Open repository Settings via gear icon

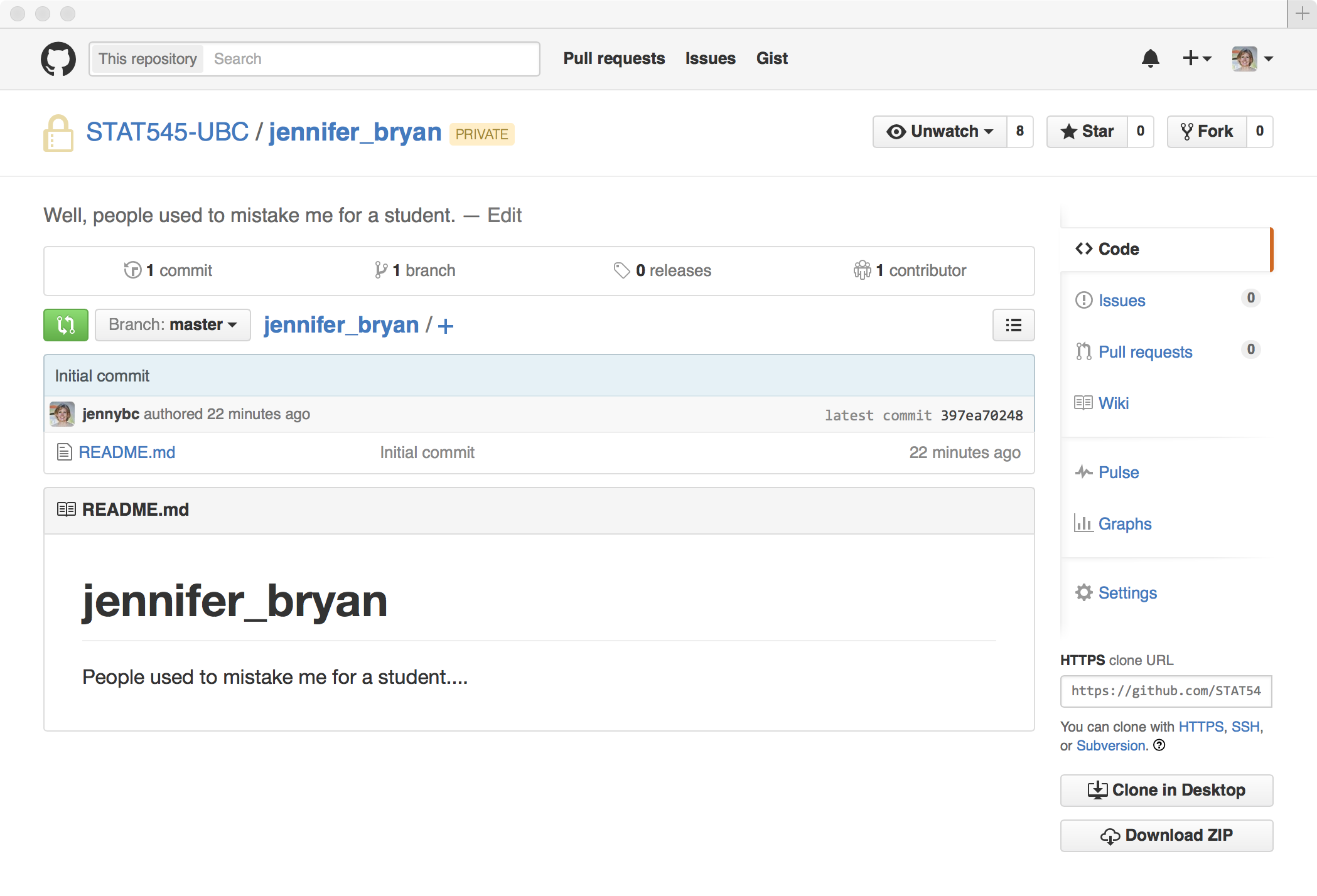tap(1084, 592)
